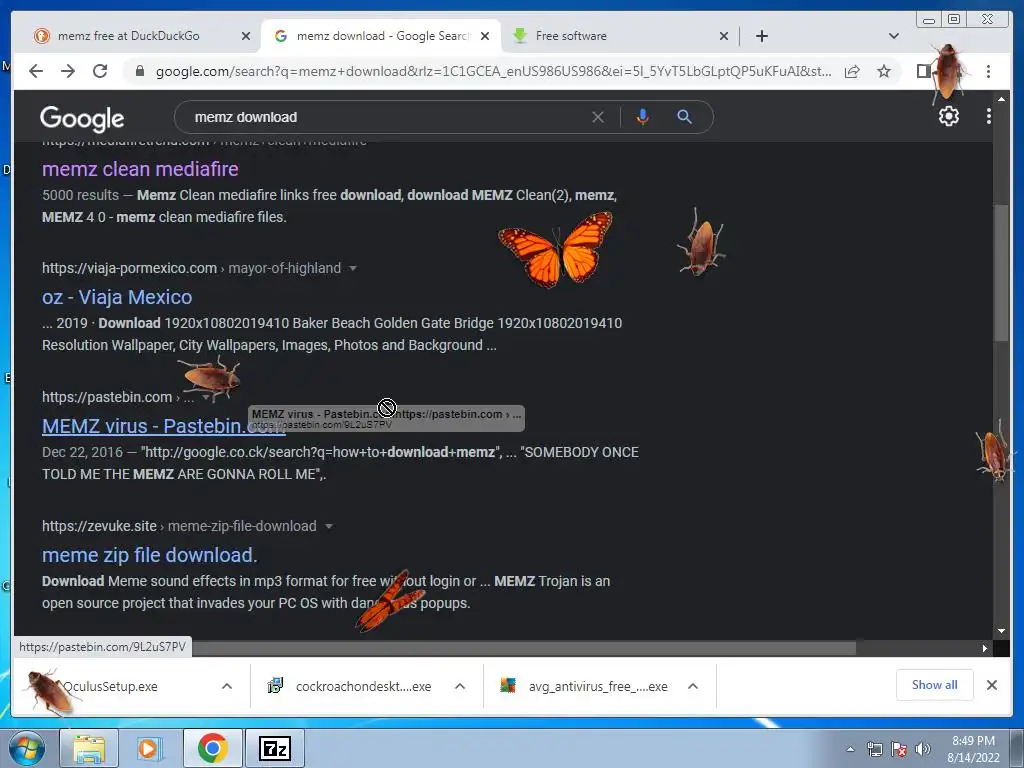Submit search with magnifier icon
The image size is (1024, 768).
(684, 117)
